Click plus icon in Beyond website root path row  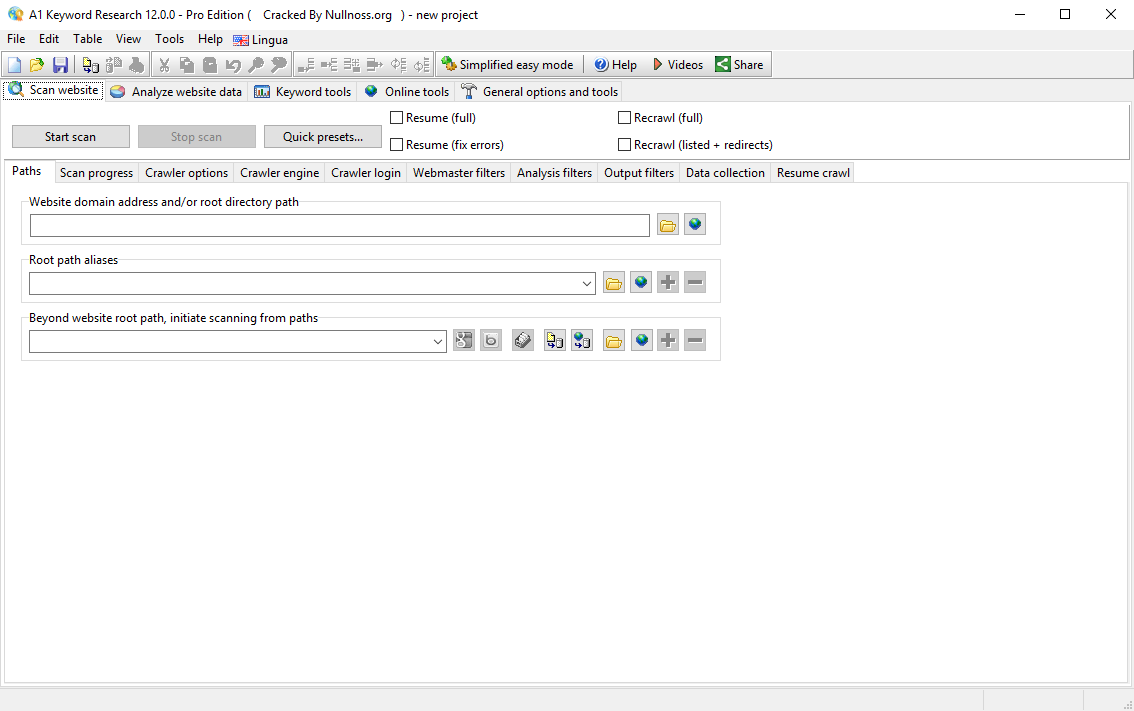click(668, 341)
